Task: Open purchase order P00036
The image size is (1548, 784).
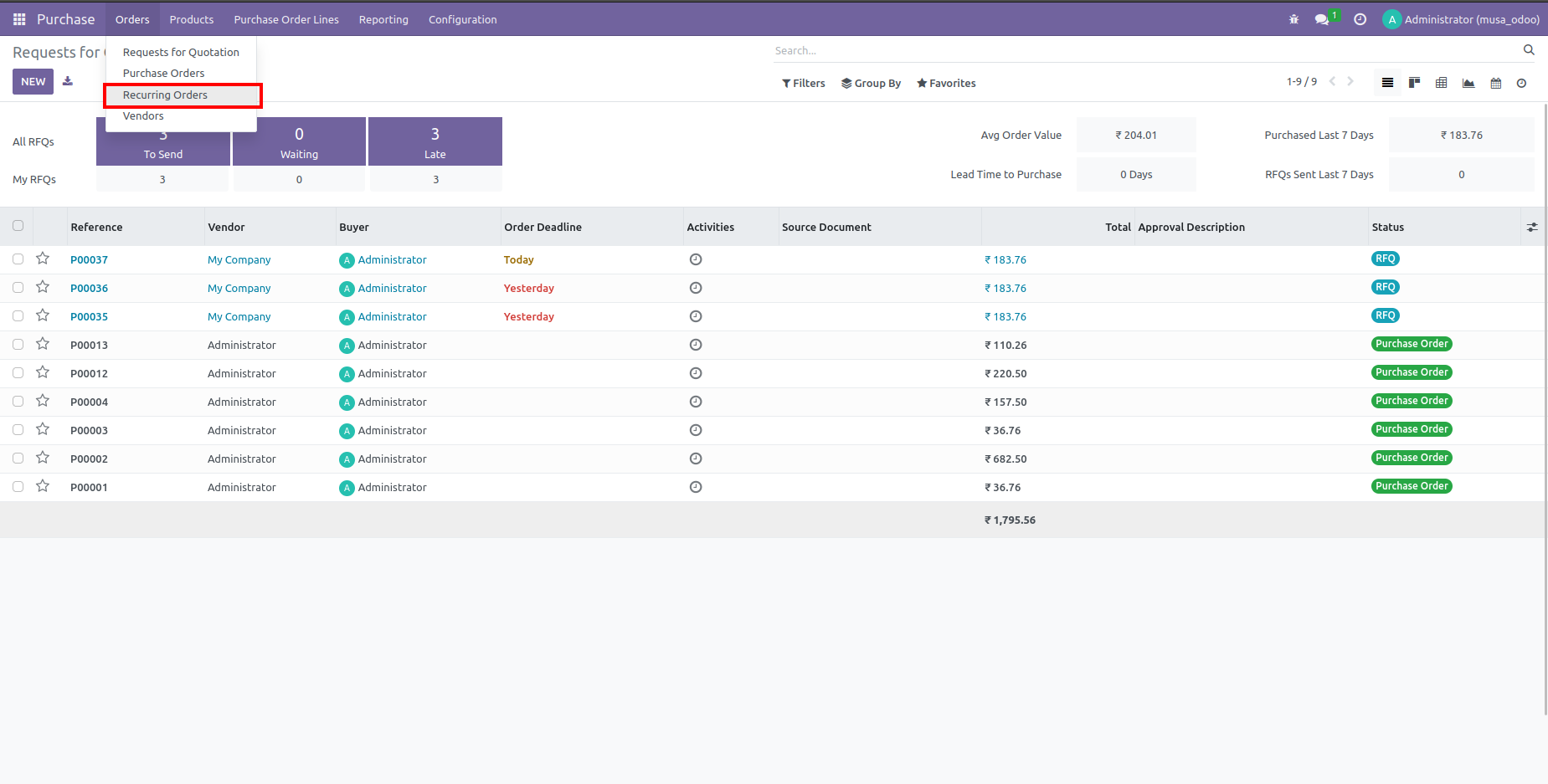Action: 89,288
